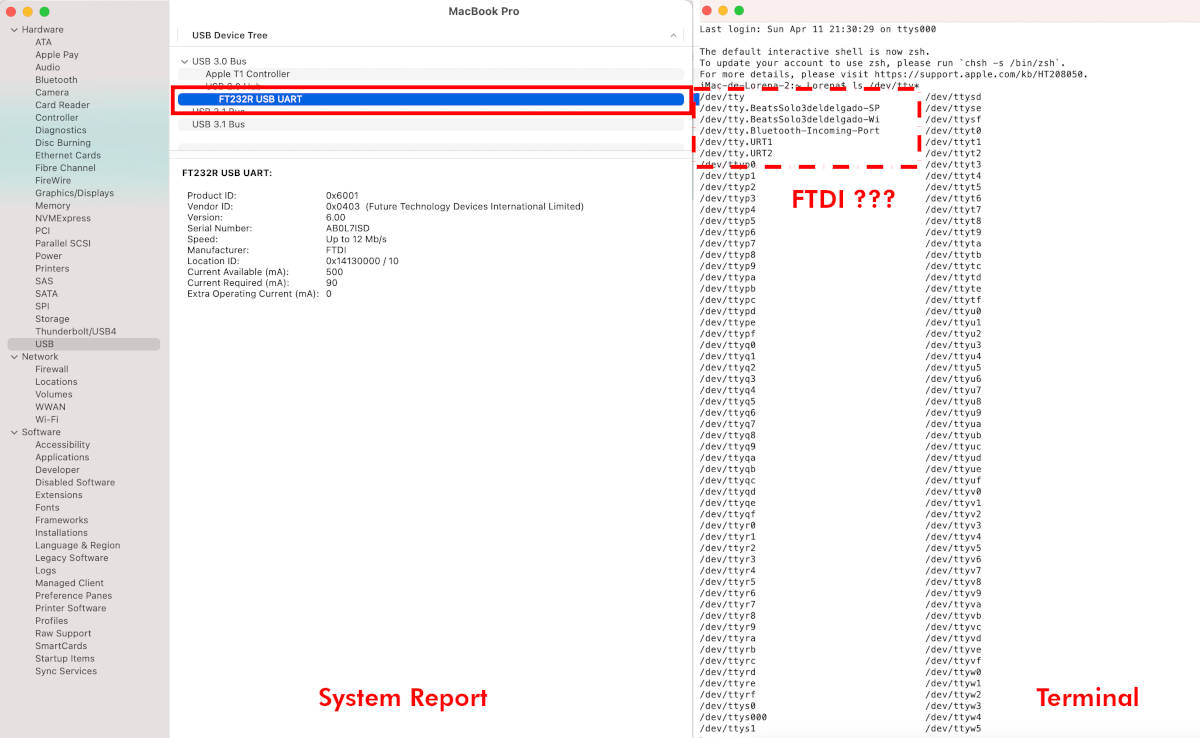Open Extensions in Software list
Viewport: 1200px width, 738px height.
[59, 495]
